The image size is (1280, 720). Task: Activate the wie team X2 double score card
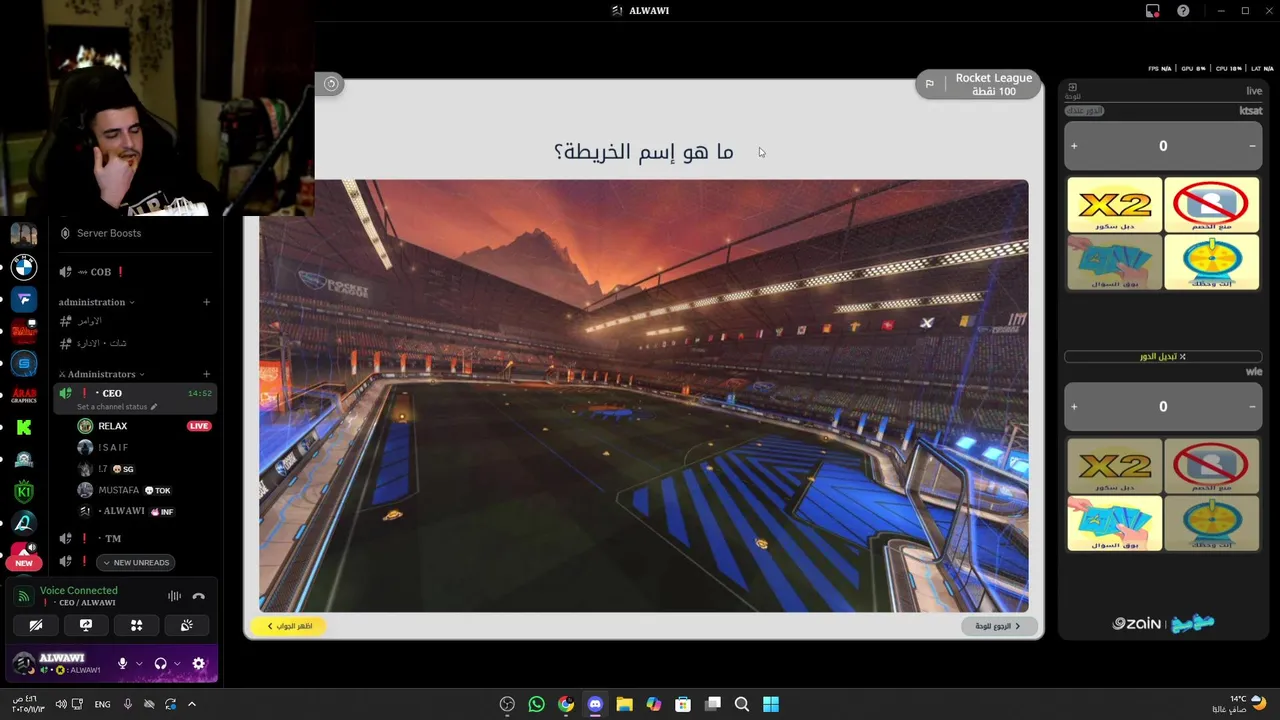click(1114, 466)
